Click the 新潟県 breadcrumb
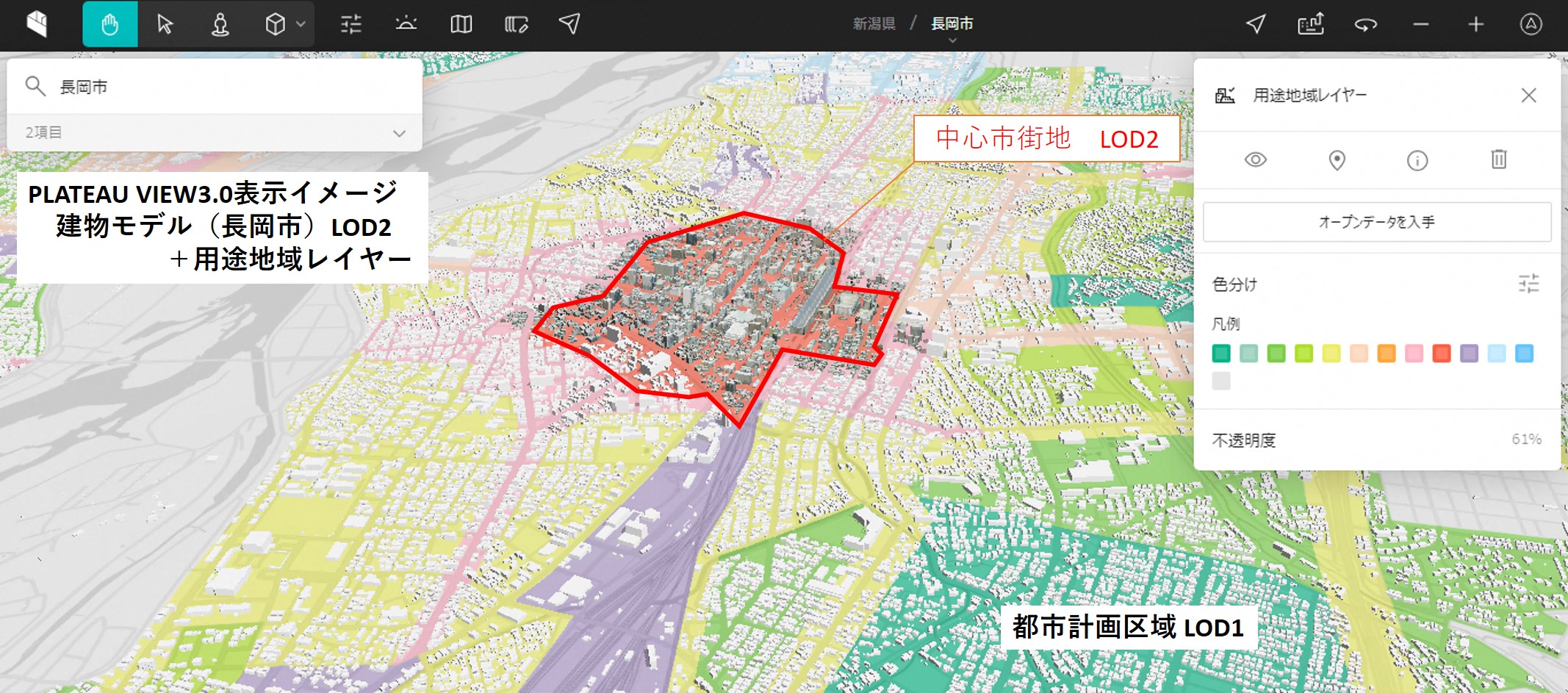The height and width of the screenshot is (693, 1568). (x=874, y=24)
